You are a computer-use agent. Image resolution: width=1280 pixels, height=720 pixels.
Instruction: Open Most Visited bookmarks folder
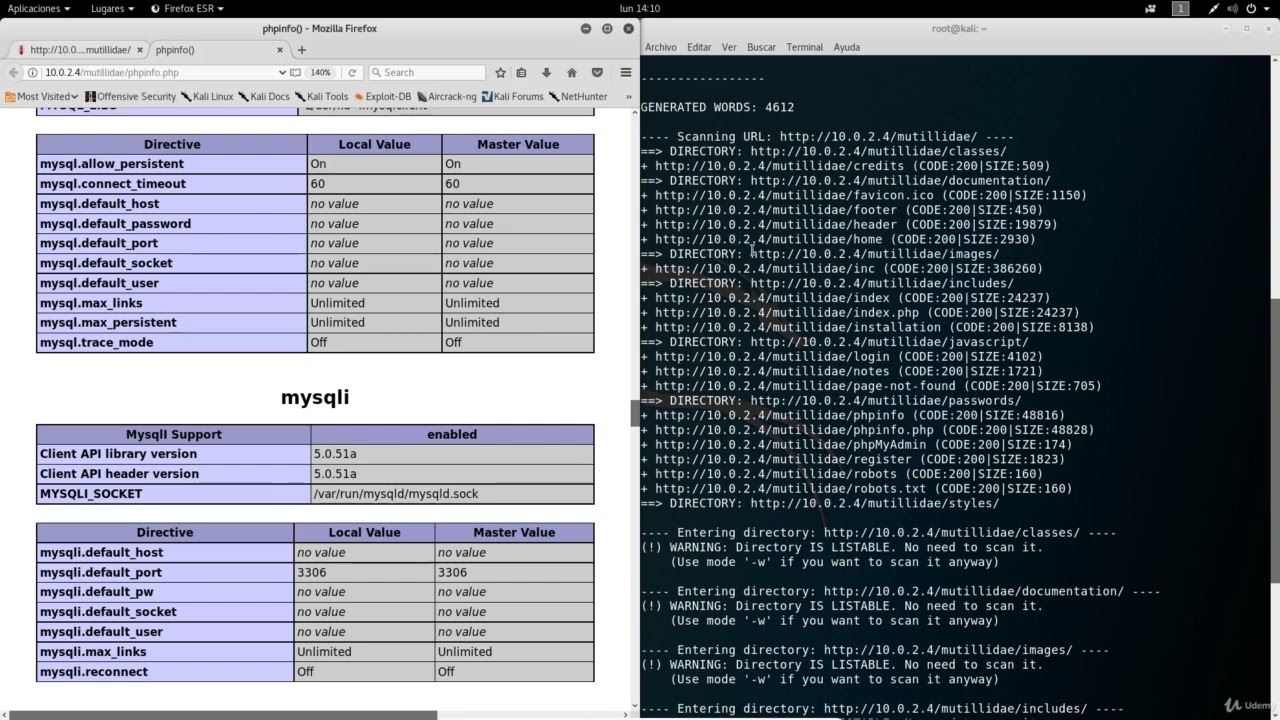42,97
